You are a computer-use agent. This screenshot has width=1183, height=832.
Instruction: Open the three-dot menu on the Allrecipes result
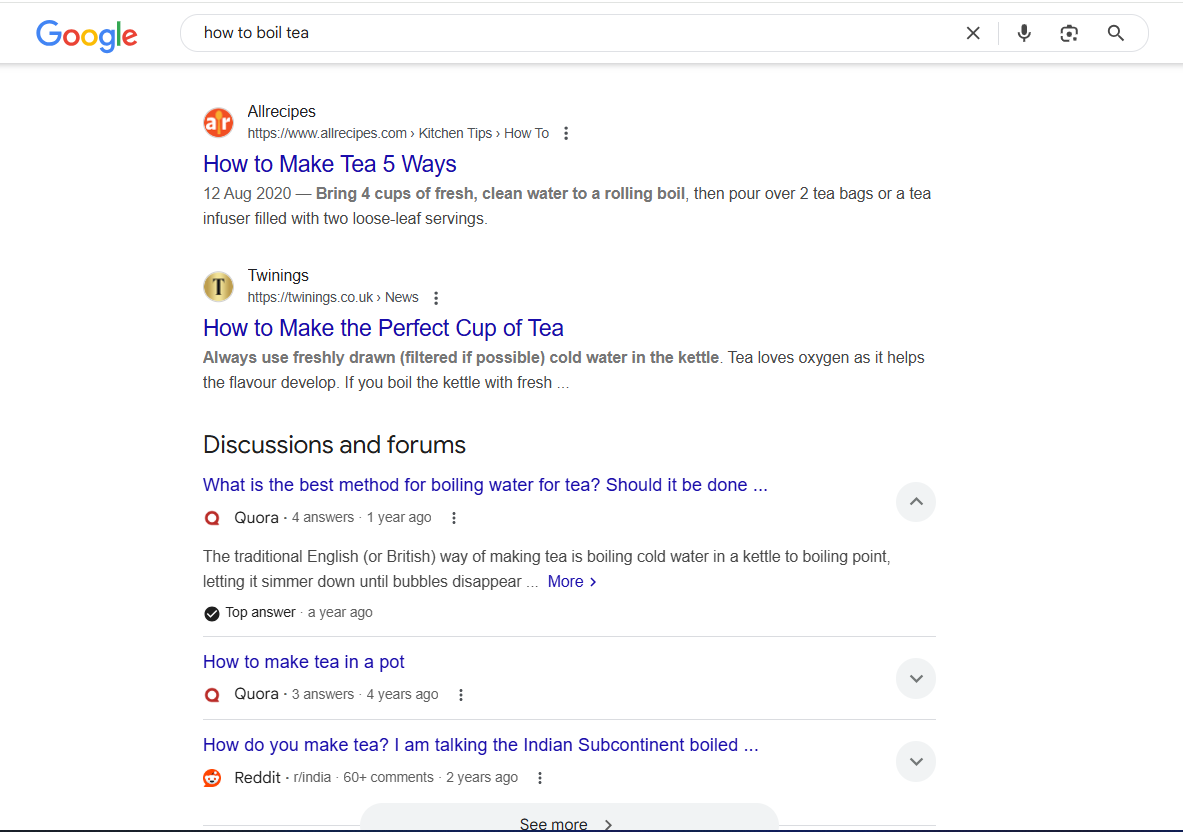pyautogui.click(x=566, y=132)
